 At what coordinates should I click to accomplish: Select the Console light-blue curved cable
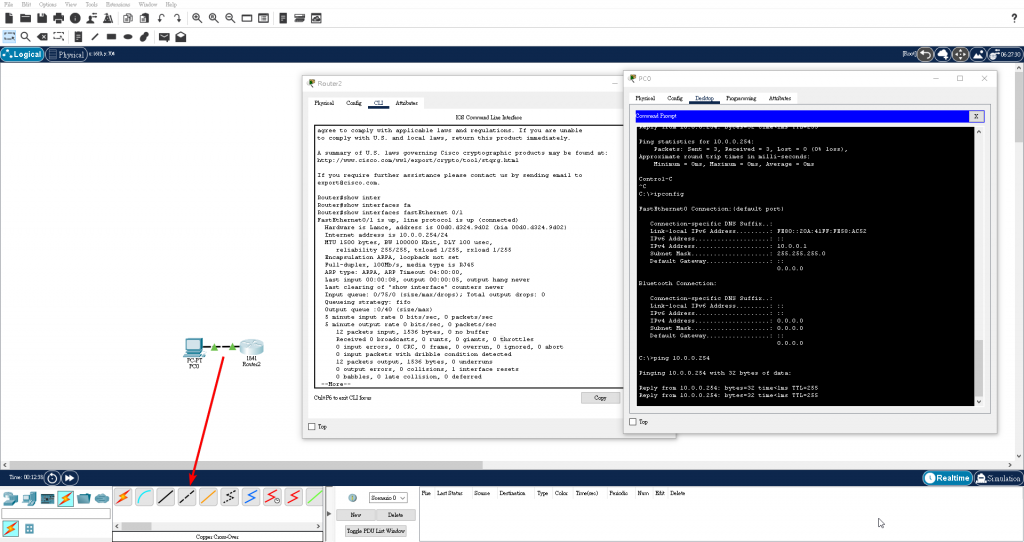click(x=144, y=498)
